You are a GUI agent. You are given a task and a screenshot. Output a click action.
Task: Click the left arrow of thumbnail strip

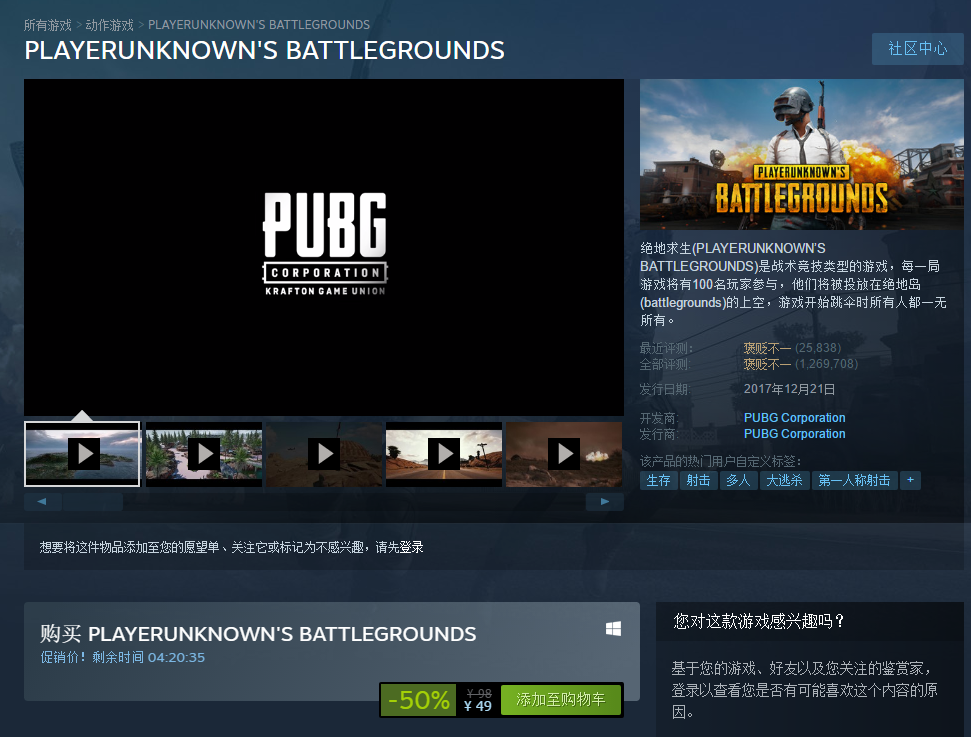click(x=42, y=502)
